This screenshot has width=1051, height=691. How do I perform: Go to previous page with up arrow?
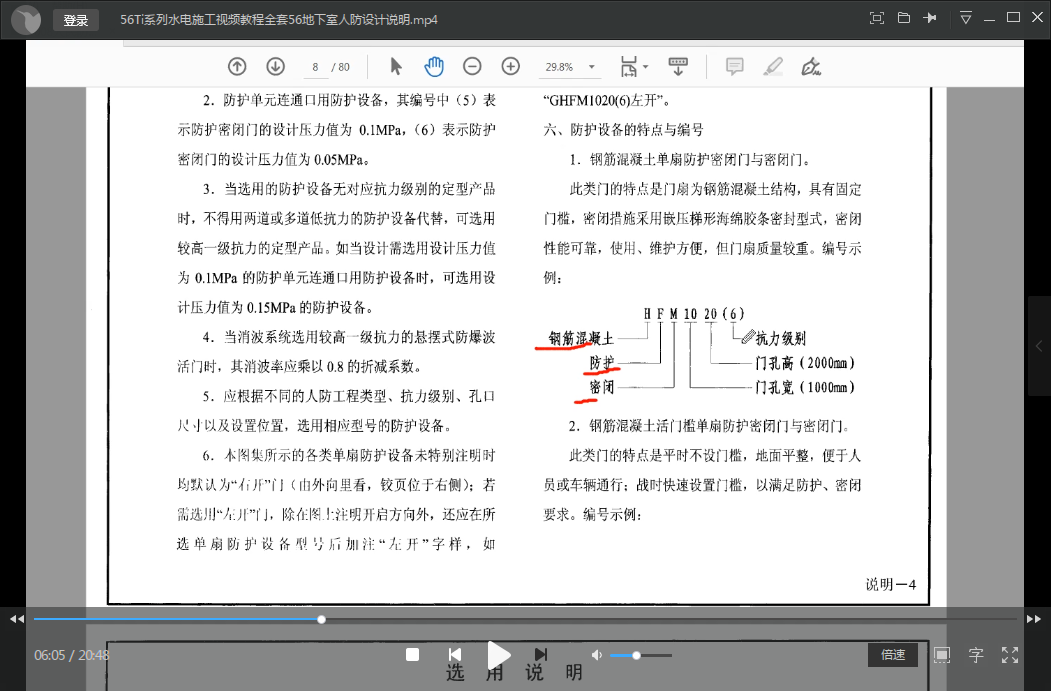click(237, 66)
